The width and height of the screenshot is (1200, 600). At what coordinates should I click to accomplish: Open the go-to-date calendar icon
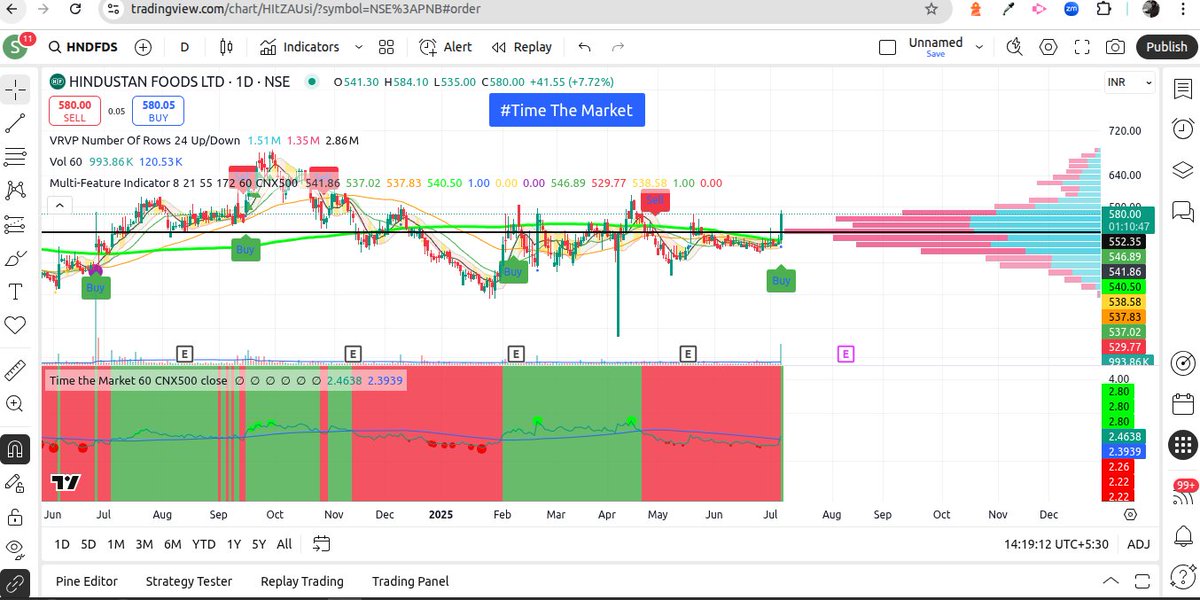click(321, 544)
